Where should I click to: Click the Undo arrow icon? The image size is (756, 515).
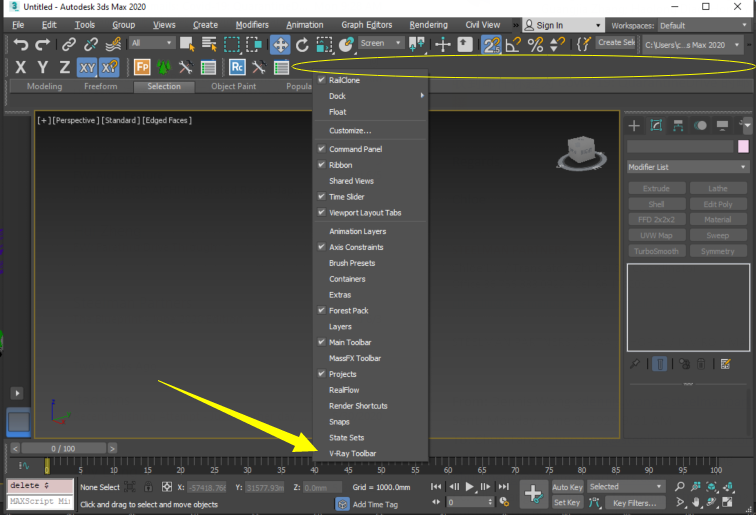point(20,44)
